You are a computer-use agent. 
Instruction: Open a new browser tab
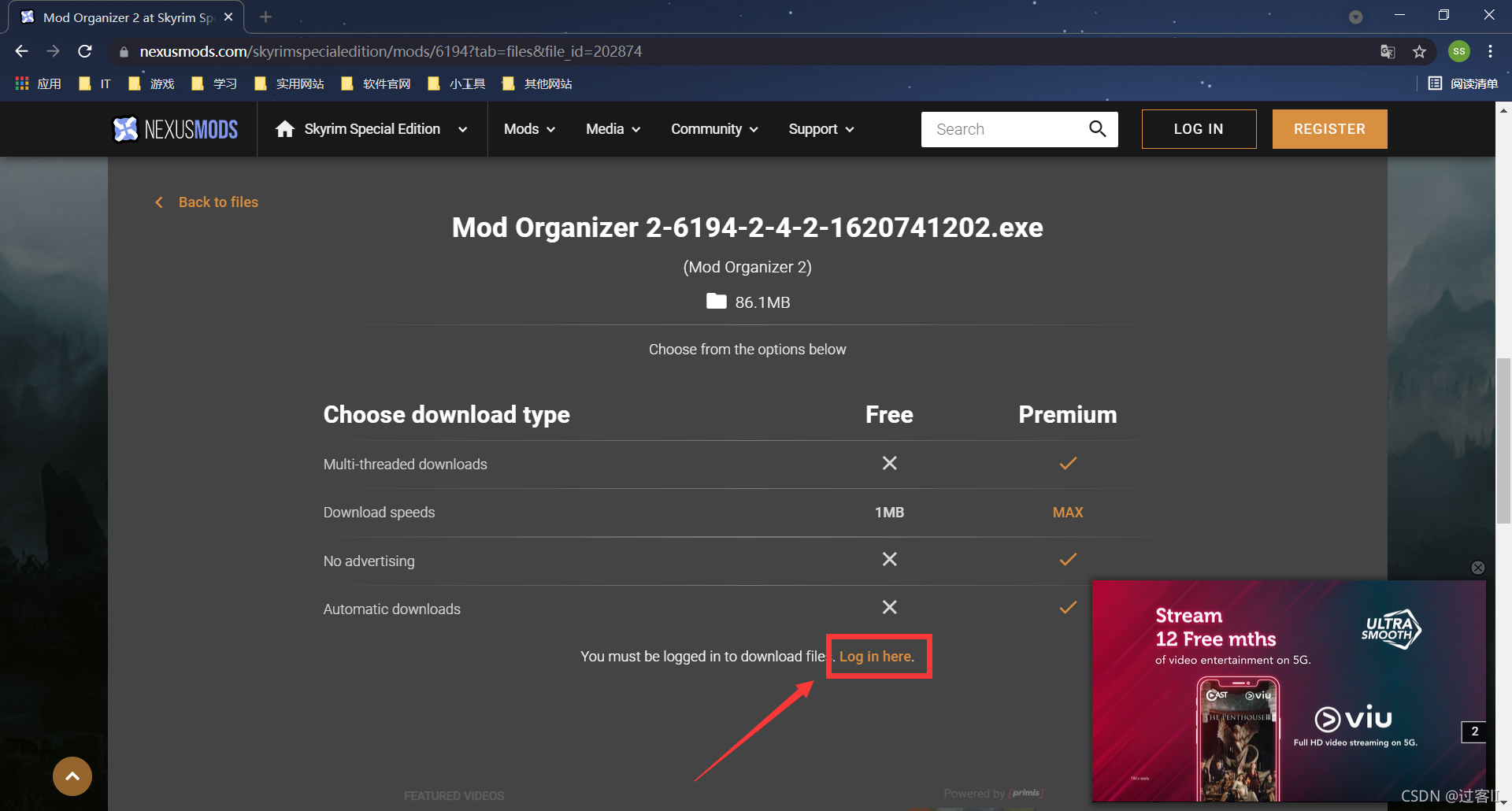pos(265,17)
